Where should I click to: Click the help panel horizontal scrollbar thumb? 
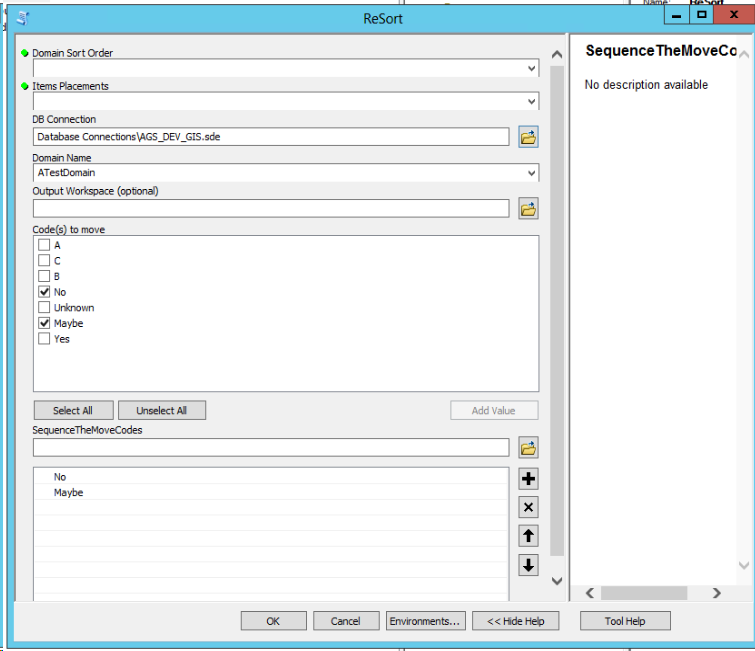point(643,593)
